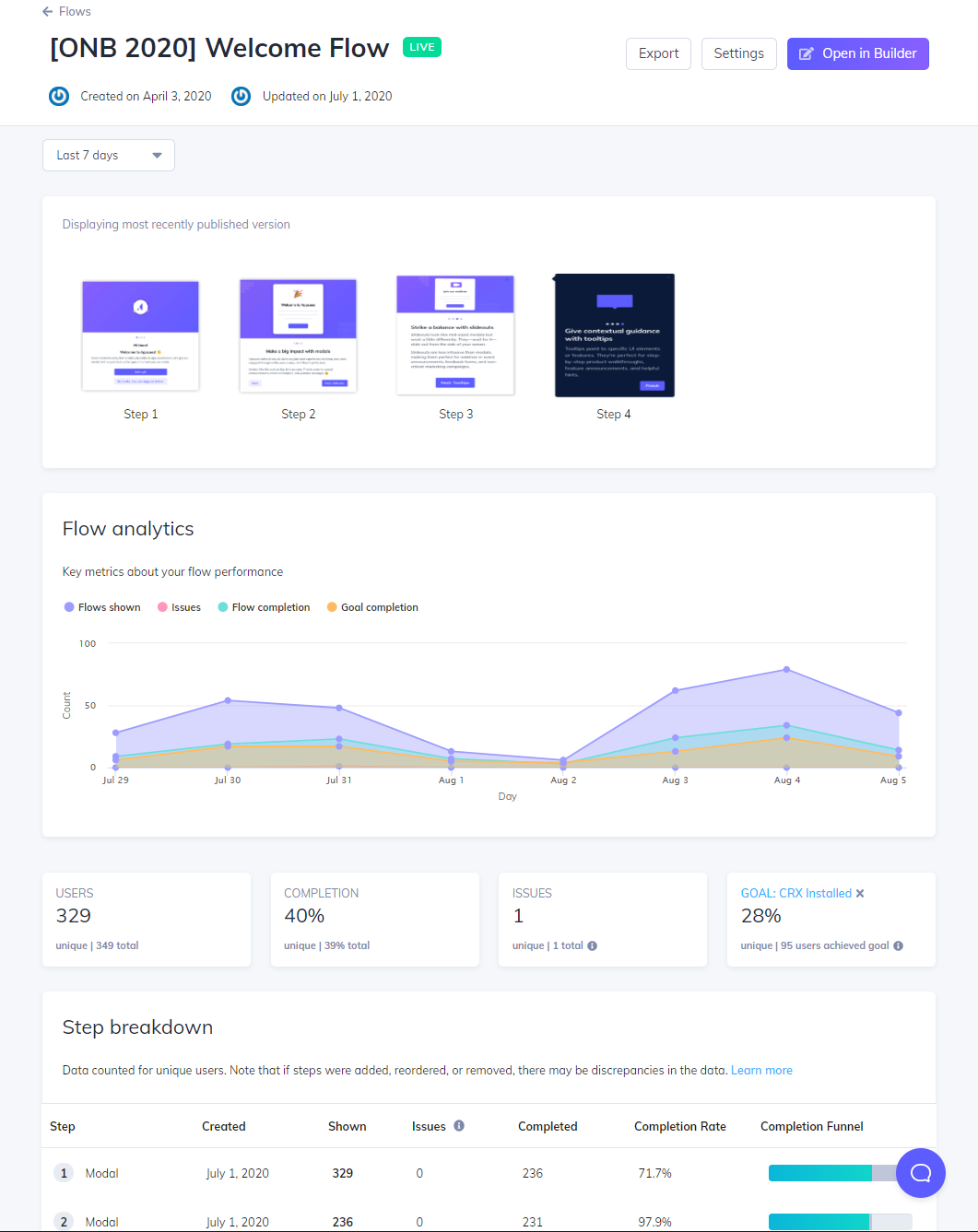
Task: Remove the CRX Installed goal with the X
Action: (860, 893)
